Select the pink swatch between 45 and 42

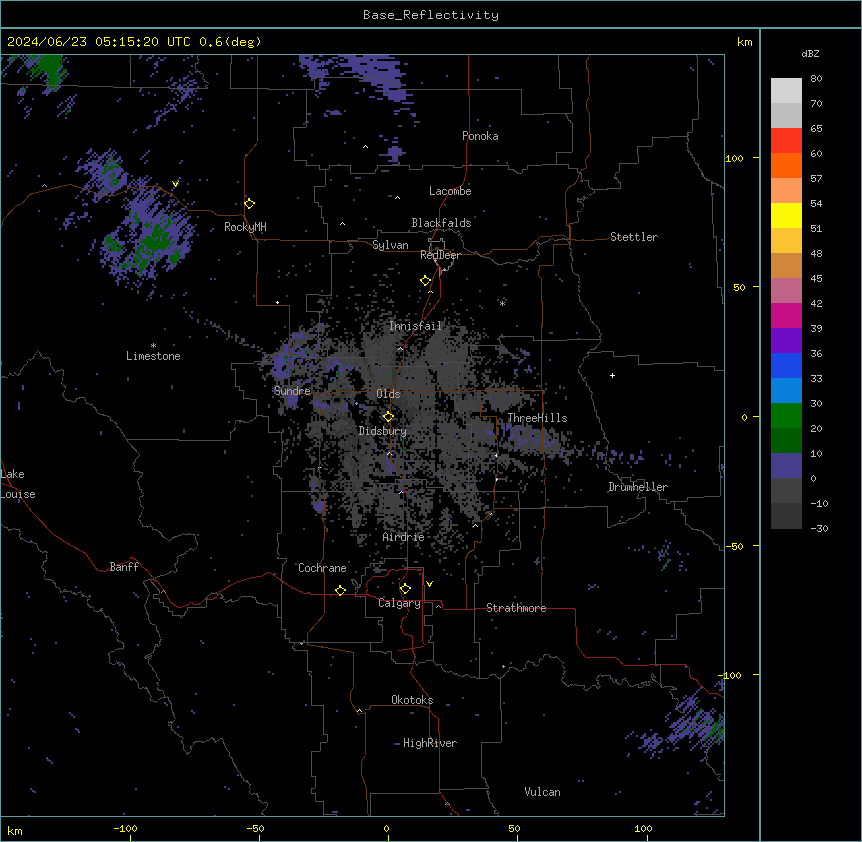click(786, 291)
